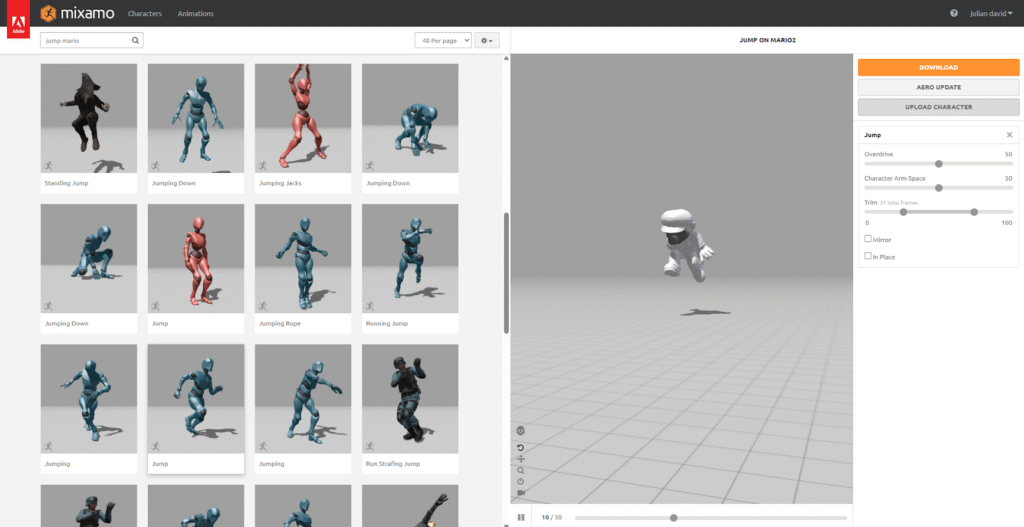Screen dimensions: 1024x527
Task: Expand the julian david account menu
Action: (x=991, y=13)
